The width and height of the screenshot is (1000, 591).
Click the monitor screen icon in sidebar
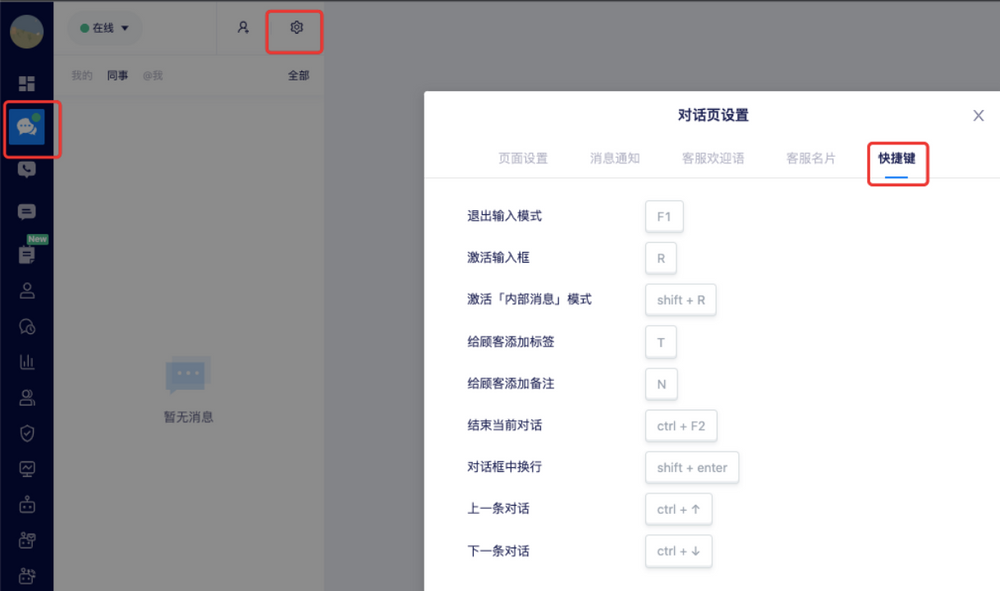[x=27, y=469]
